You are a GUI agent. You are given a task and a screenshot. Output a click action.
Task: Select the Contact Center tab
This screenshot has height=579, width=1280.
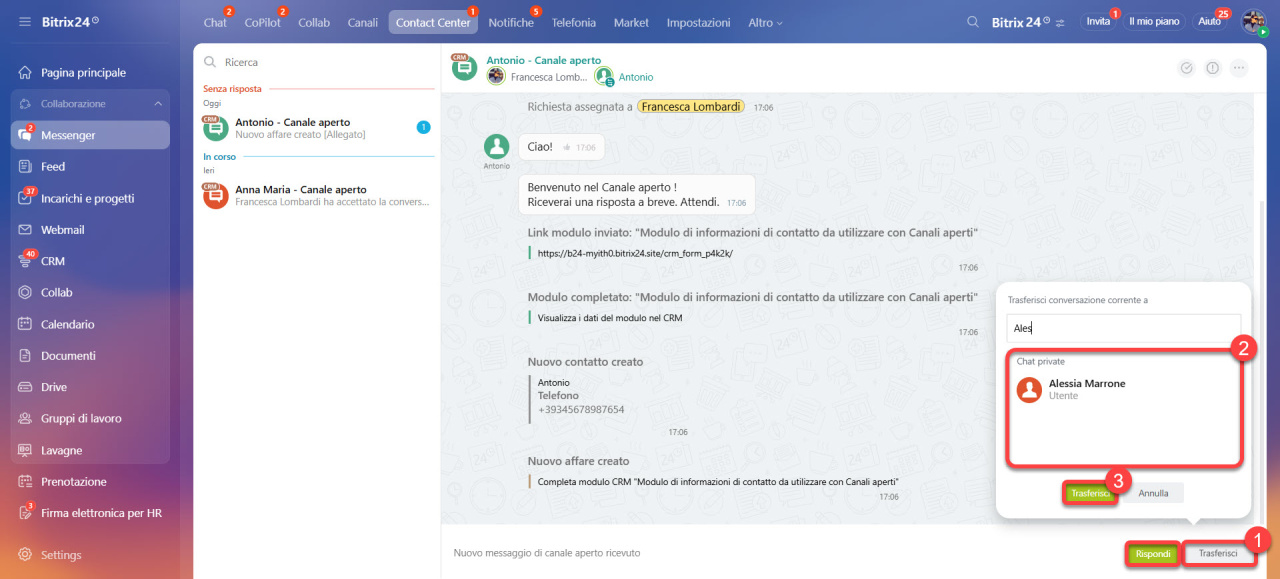point(433,22)
